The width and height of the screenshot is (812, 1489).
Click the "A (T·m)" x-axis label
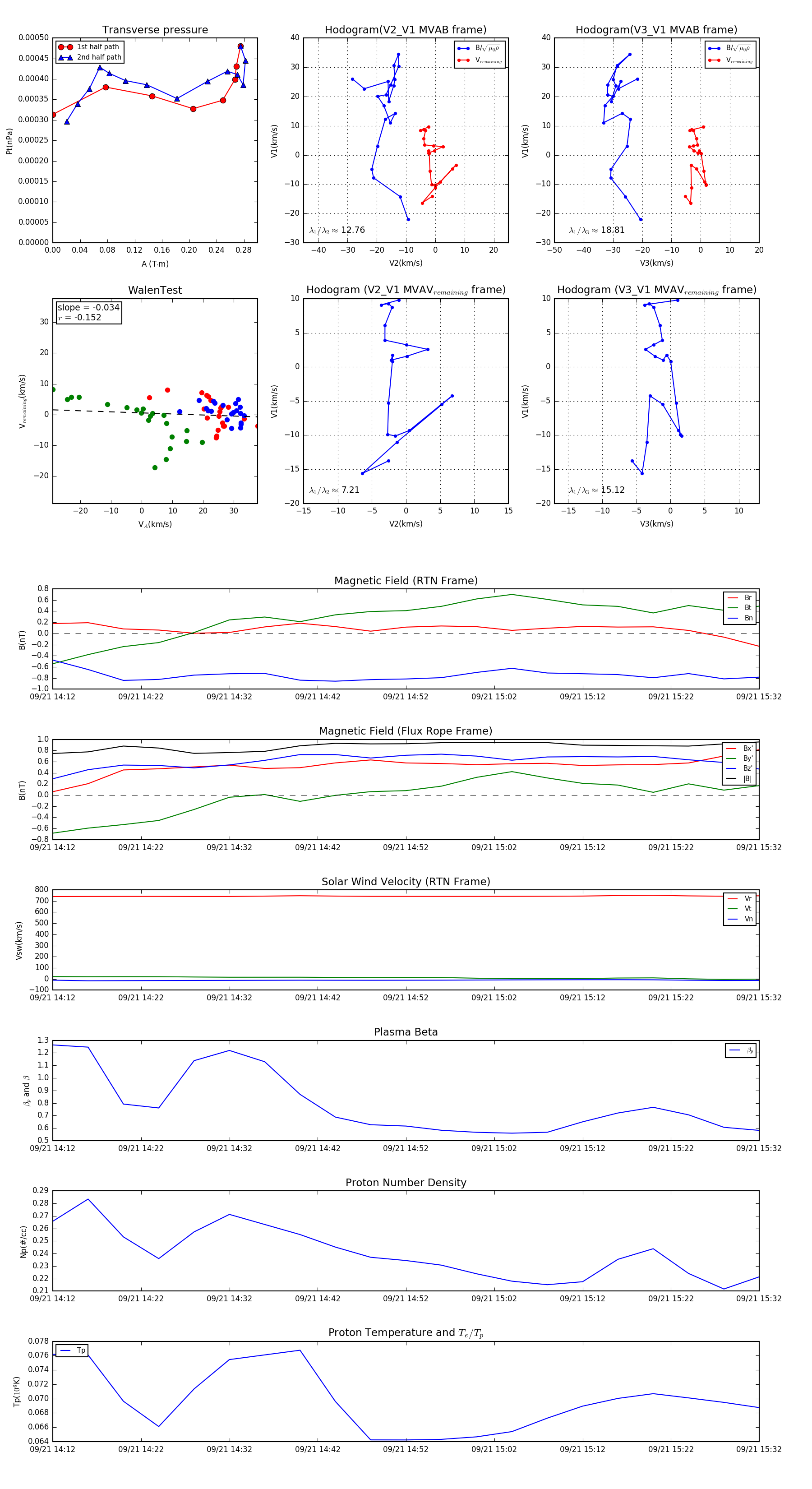[155, 264]
